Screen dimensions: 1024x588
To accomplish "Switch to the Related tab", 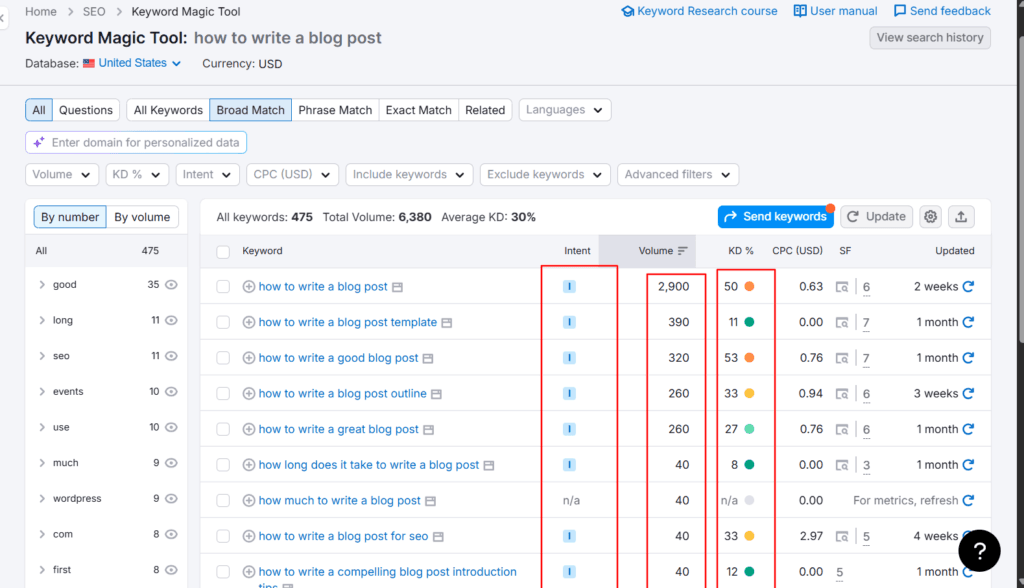I will (x=485, y=110).
